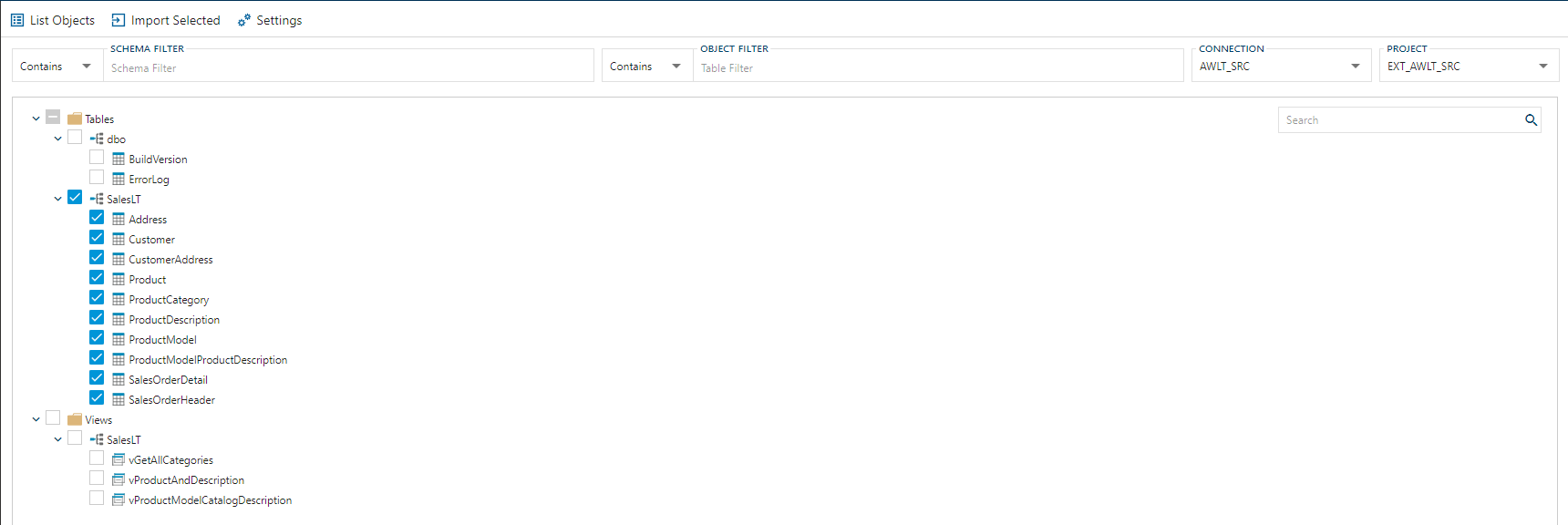Image resolution: width=1568 pixels, height=525 pixels.
Task: Click the view icon beside vGetAllCategories
Action: [x=119, y=460]
